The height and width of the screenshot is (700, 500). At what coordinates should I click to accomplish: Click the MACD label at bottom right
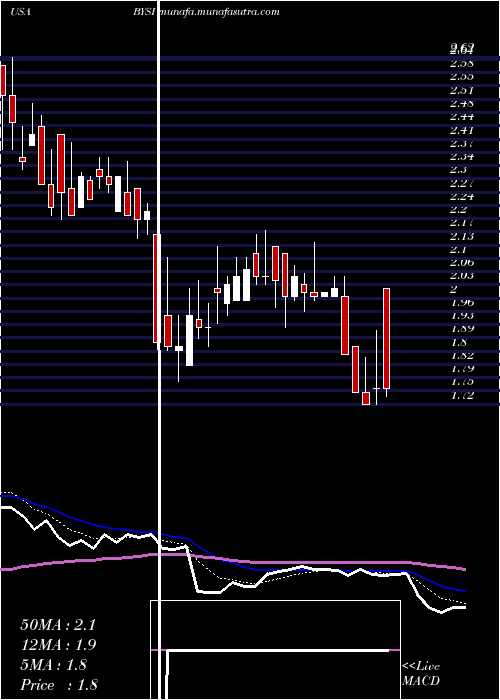coord(421,681)
